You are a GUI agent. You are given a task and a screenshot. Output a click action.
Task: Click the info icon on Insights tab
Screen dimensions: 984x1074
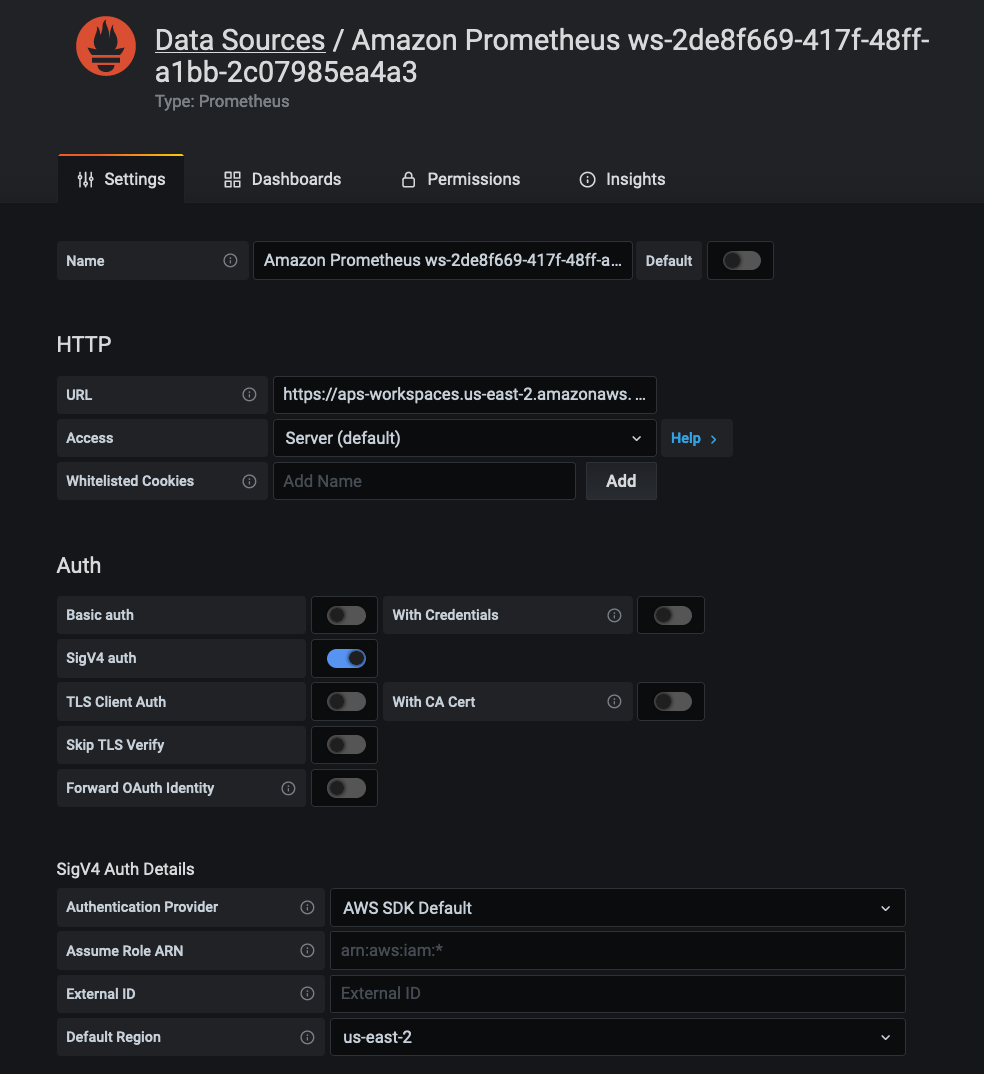click(588, 179)
